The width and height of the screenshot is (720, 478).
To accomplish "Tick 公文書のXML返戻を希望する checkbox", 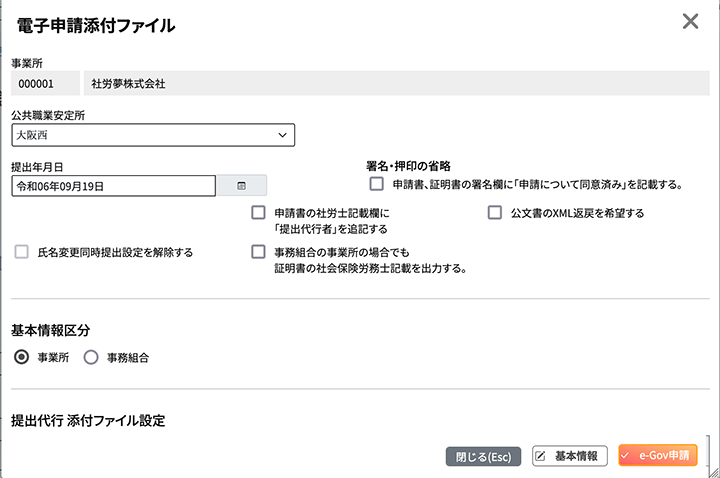I will tap(495, 213).
